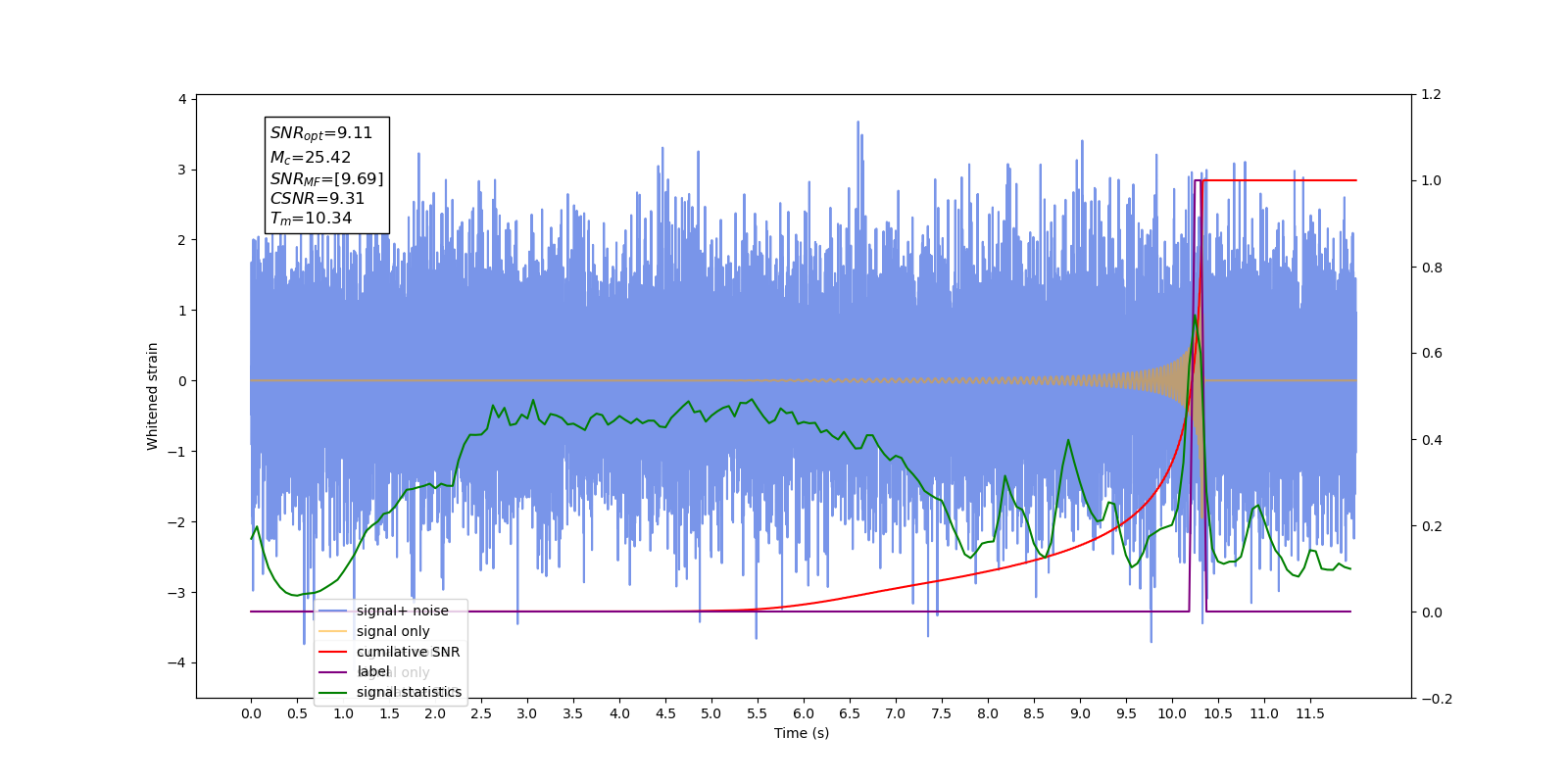This screenshot has width=1568, height=784.
Task: Click the 'Whitened strain' y-axis label
Action: pyautogui.click(x=152, y=396)
